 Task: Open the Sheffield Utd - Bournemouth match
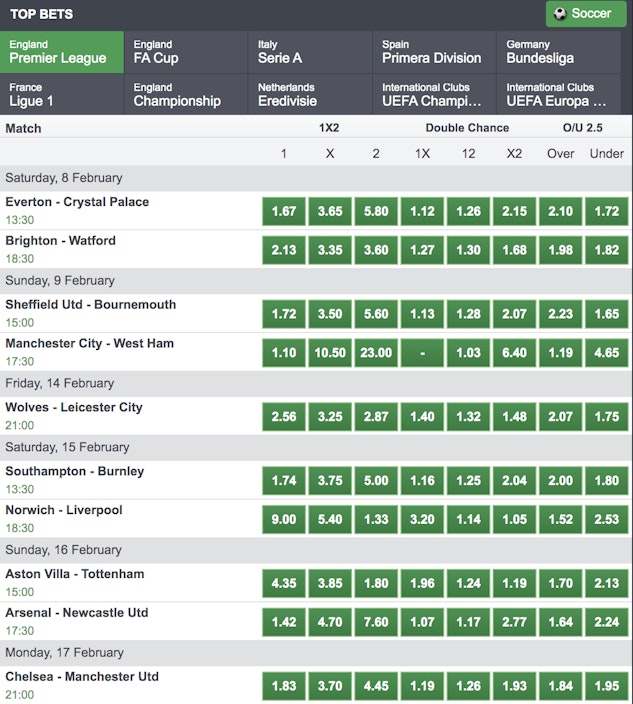click(x=90, y=305)
